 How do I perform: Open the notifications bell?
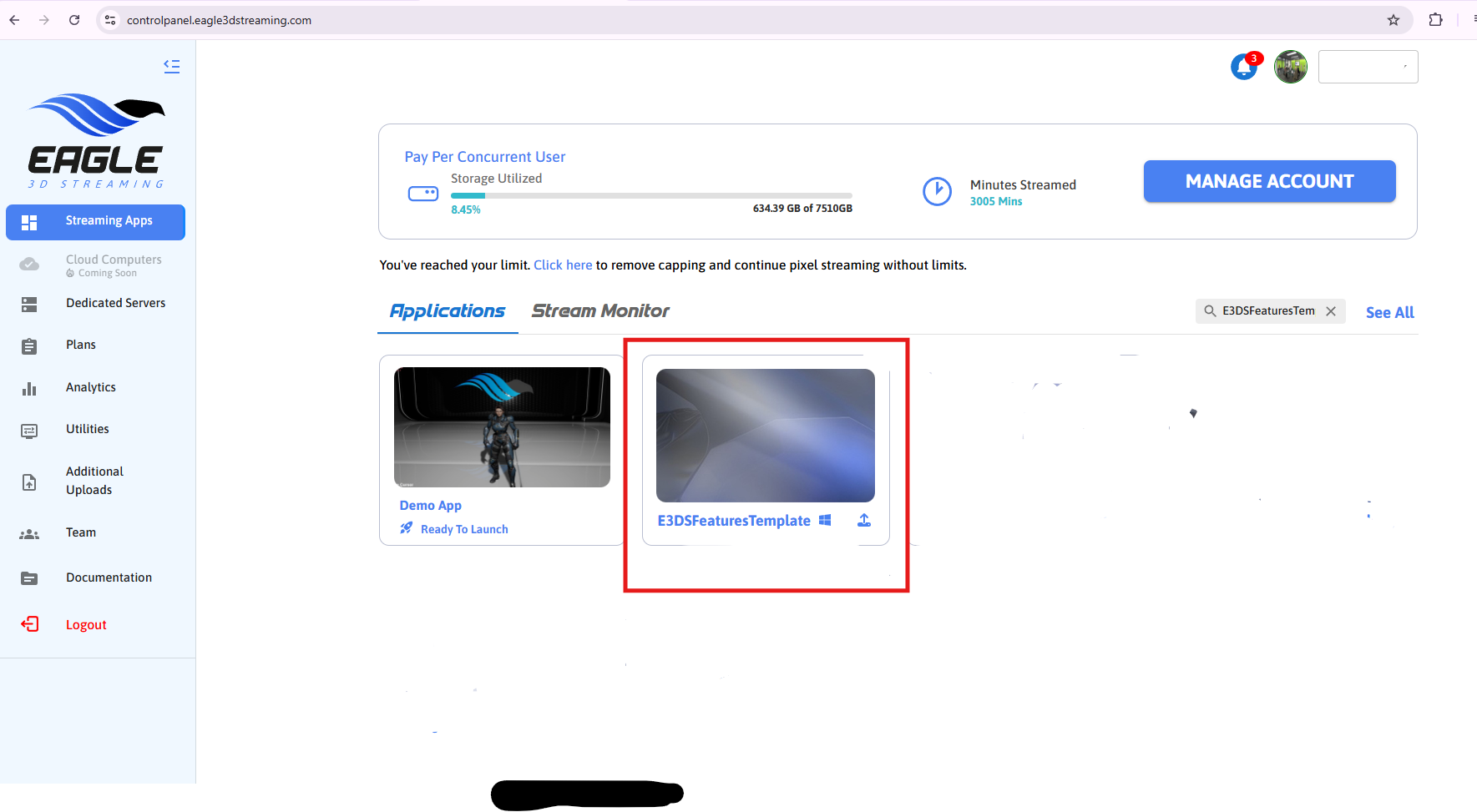(x=1243, y=67)
